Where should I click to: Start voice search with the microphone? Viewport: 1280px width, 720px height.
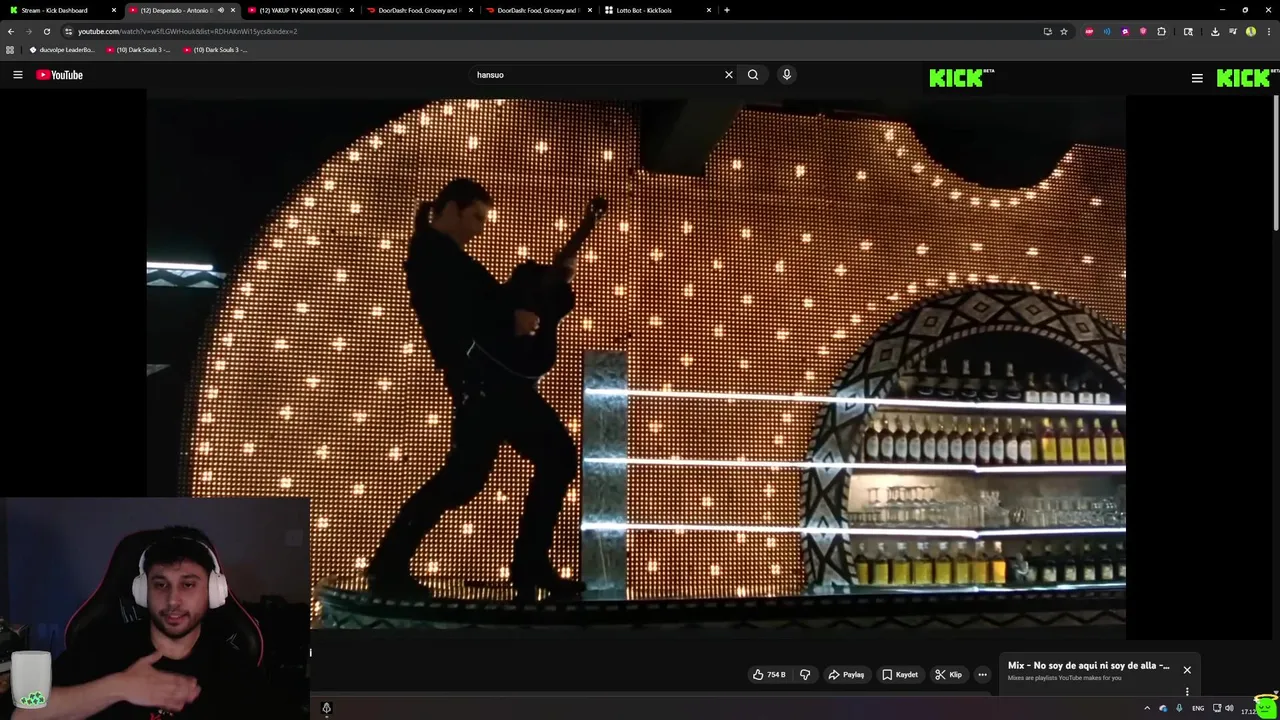787,75
